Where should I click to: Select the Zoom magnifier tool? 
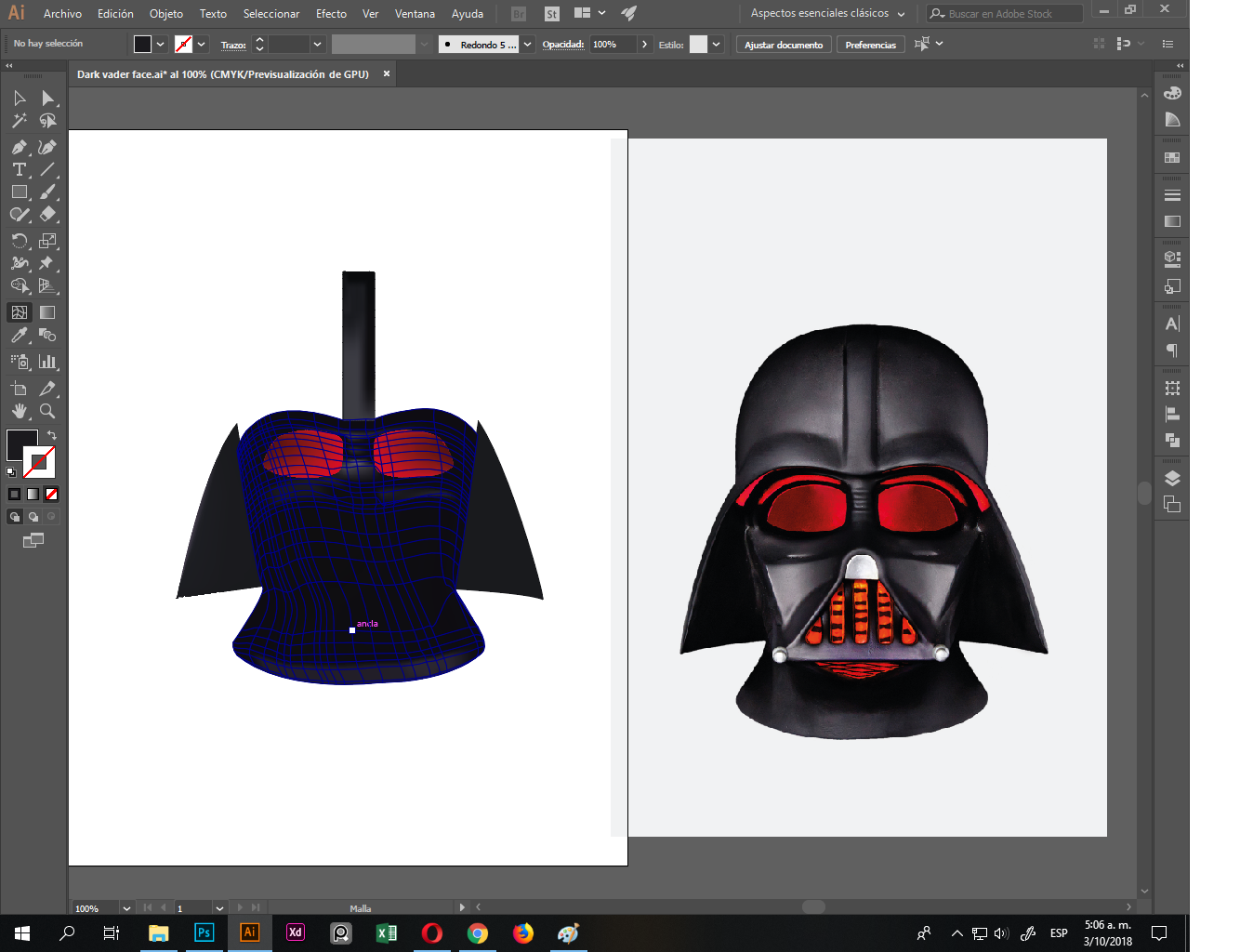tap(47, 411)
